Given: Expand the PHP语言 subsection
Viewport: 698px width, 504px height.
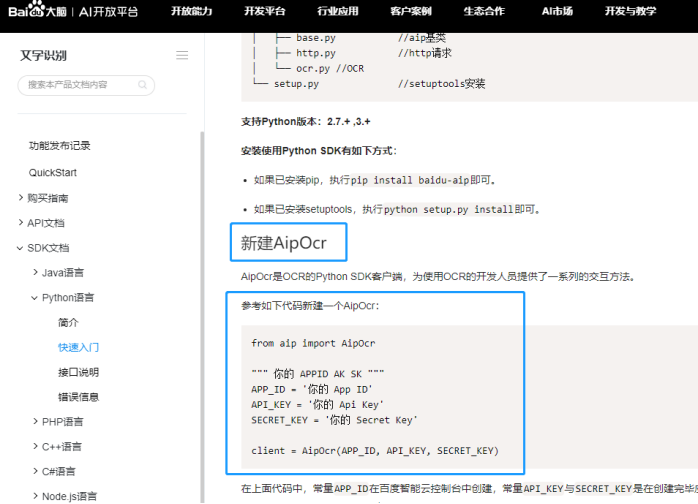Looking at the screenshot, I should point(62,422).
